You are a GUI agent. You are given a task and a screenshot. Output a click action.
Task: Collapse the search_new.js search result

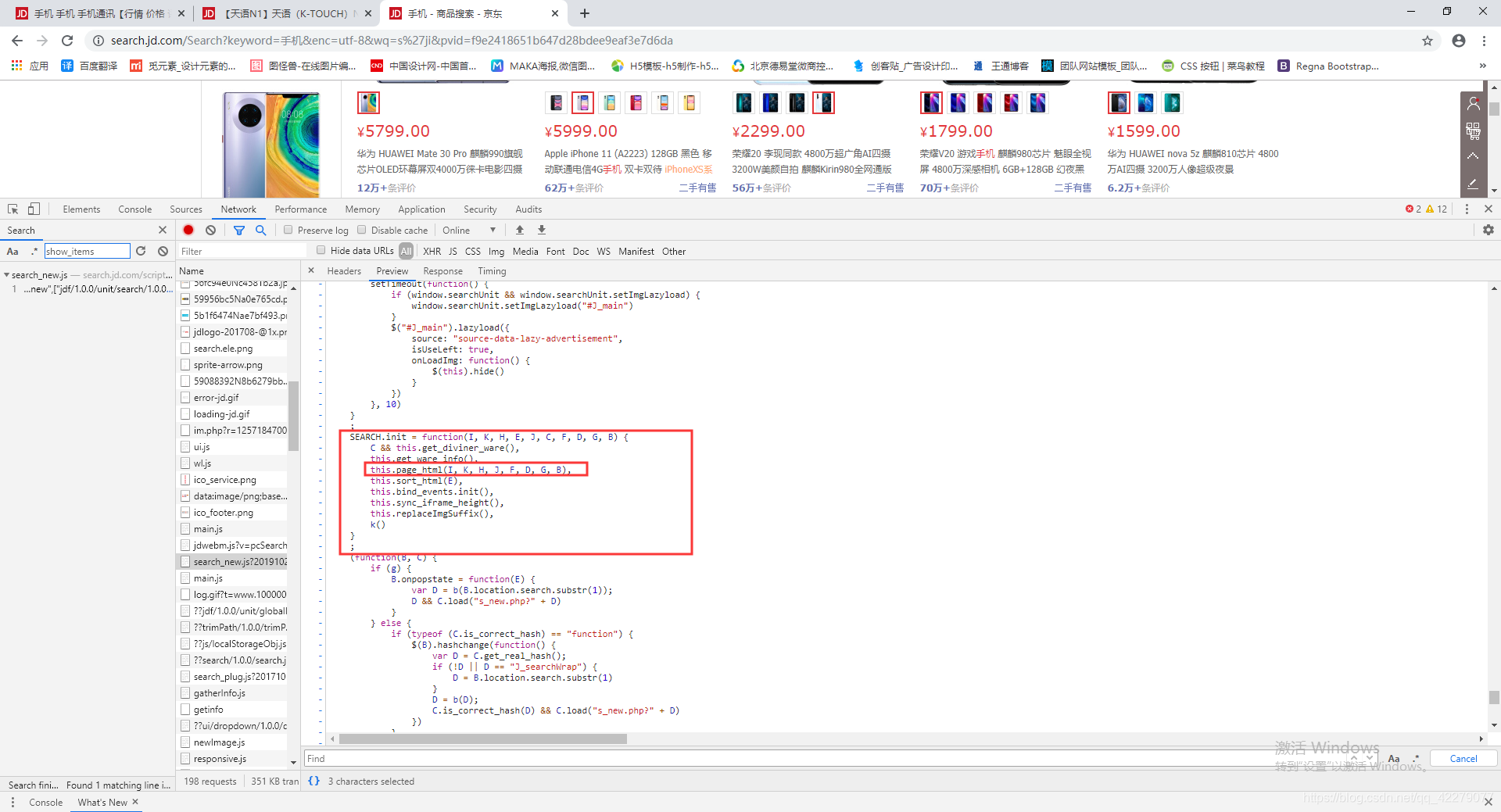pyautogui.click(x=7, y=274)
